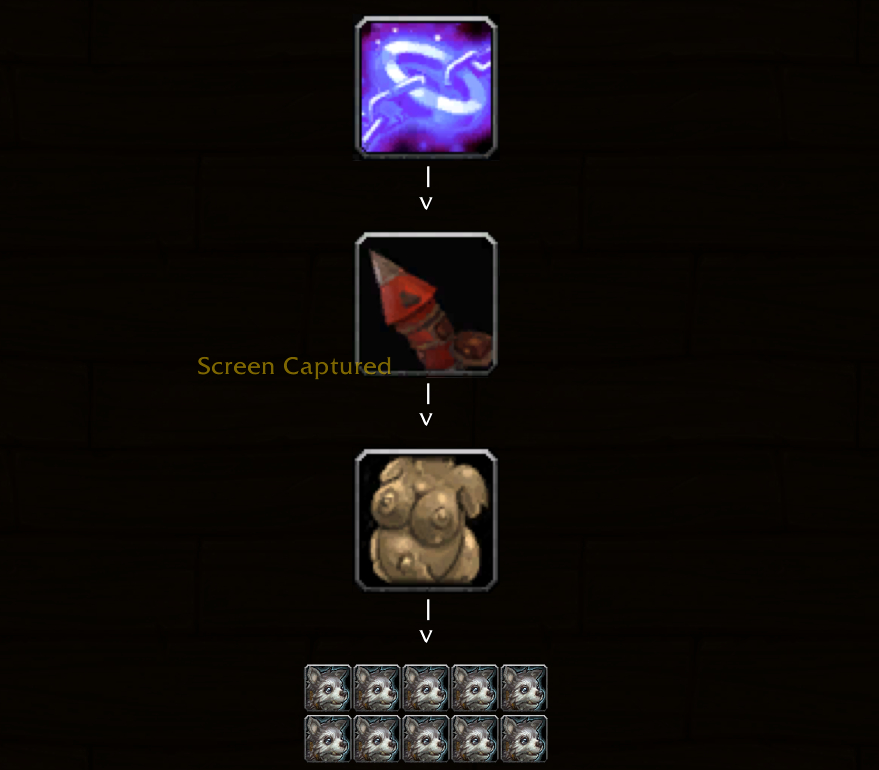The image size is (879, 770).
Task: Select first wolf pup icon in bottom row
Action: [328, 738]
